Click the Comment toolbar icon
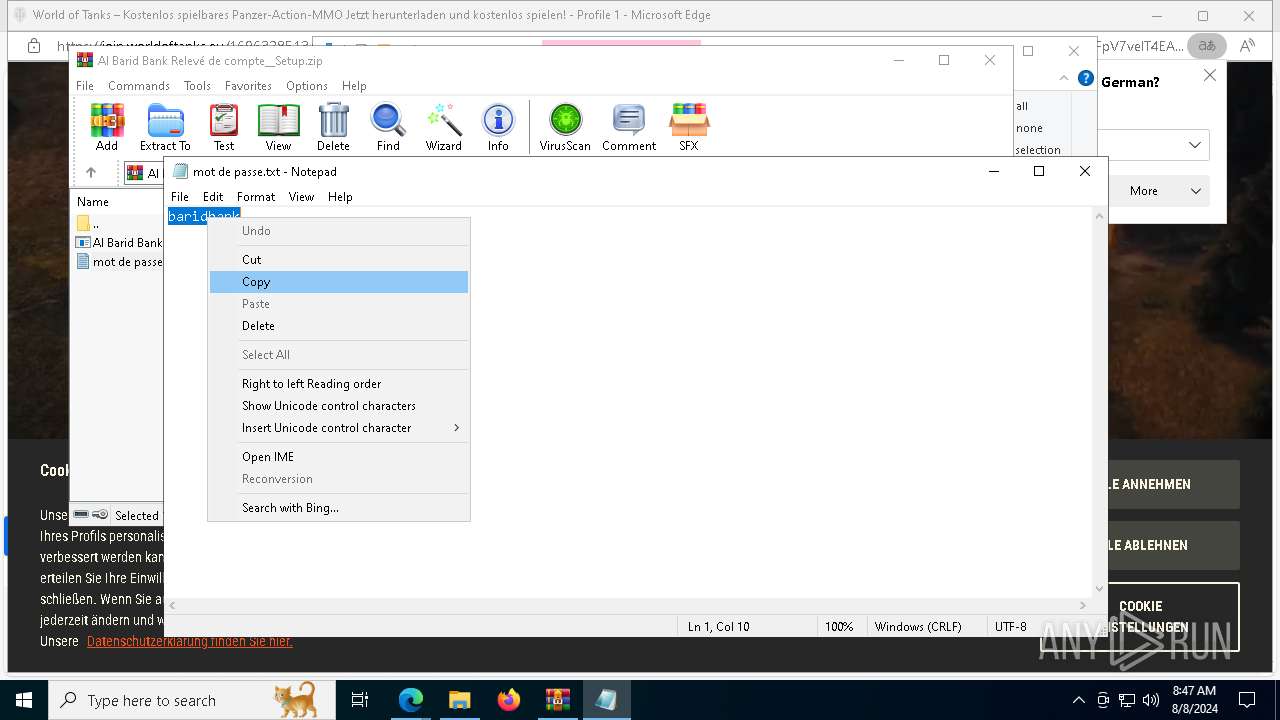This screenshot has height=720, width=1280. pos(629,127)
